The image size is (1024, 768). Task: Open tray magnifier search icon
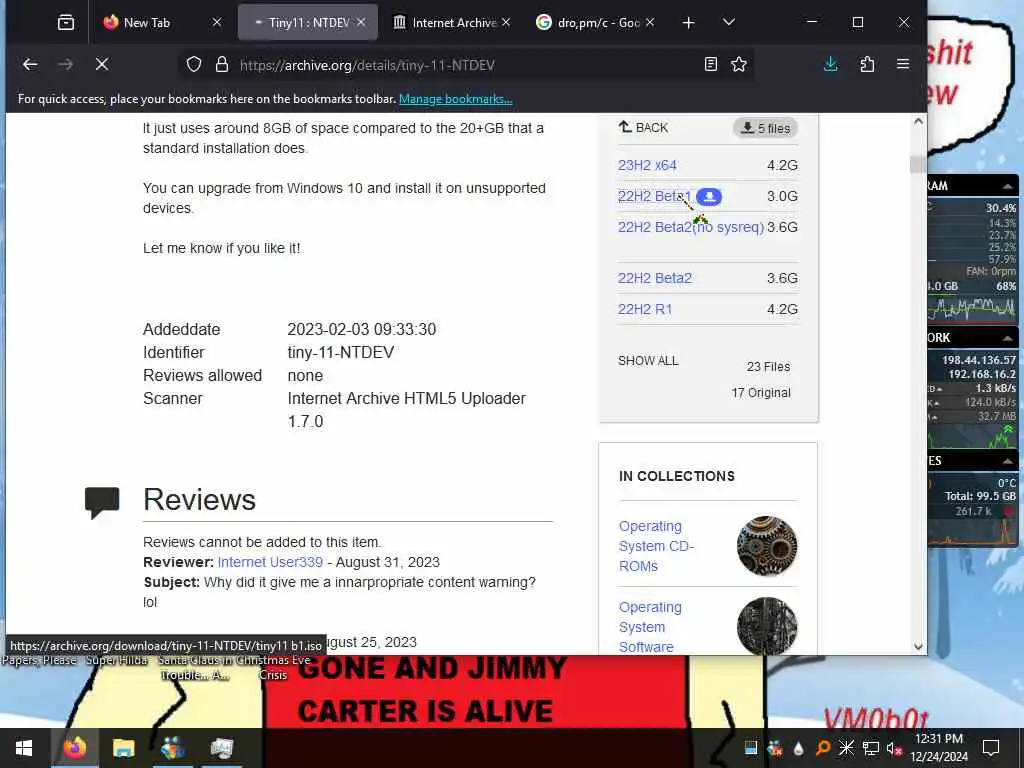tap(823, 748)
